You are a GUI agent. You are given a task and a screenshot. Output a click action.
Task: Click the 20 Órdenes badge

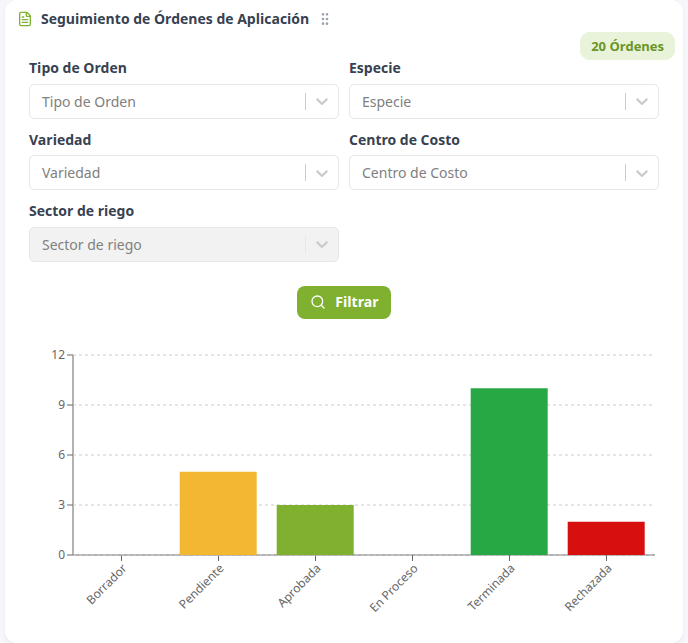pos(627,46)
